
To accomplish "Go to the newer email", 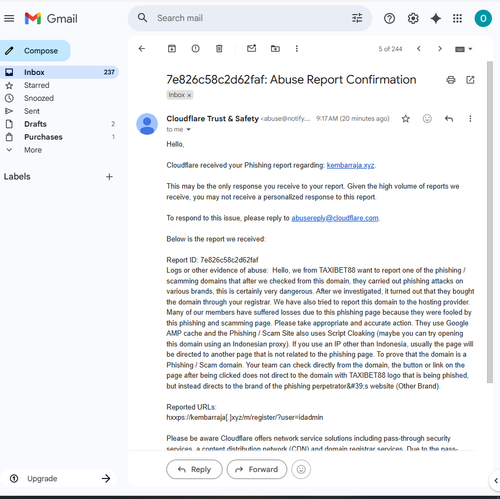I will (419, 49).
